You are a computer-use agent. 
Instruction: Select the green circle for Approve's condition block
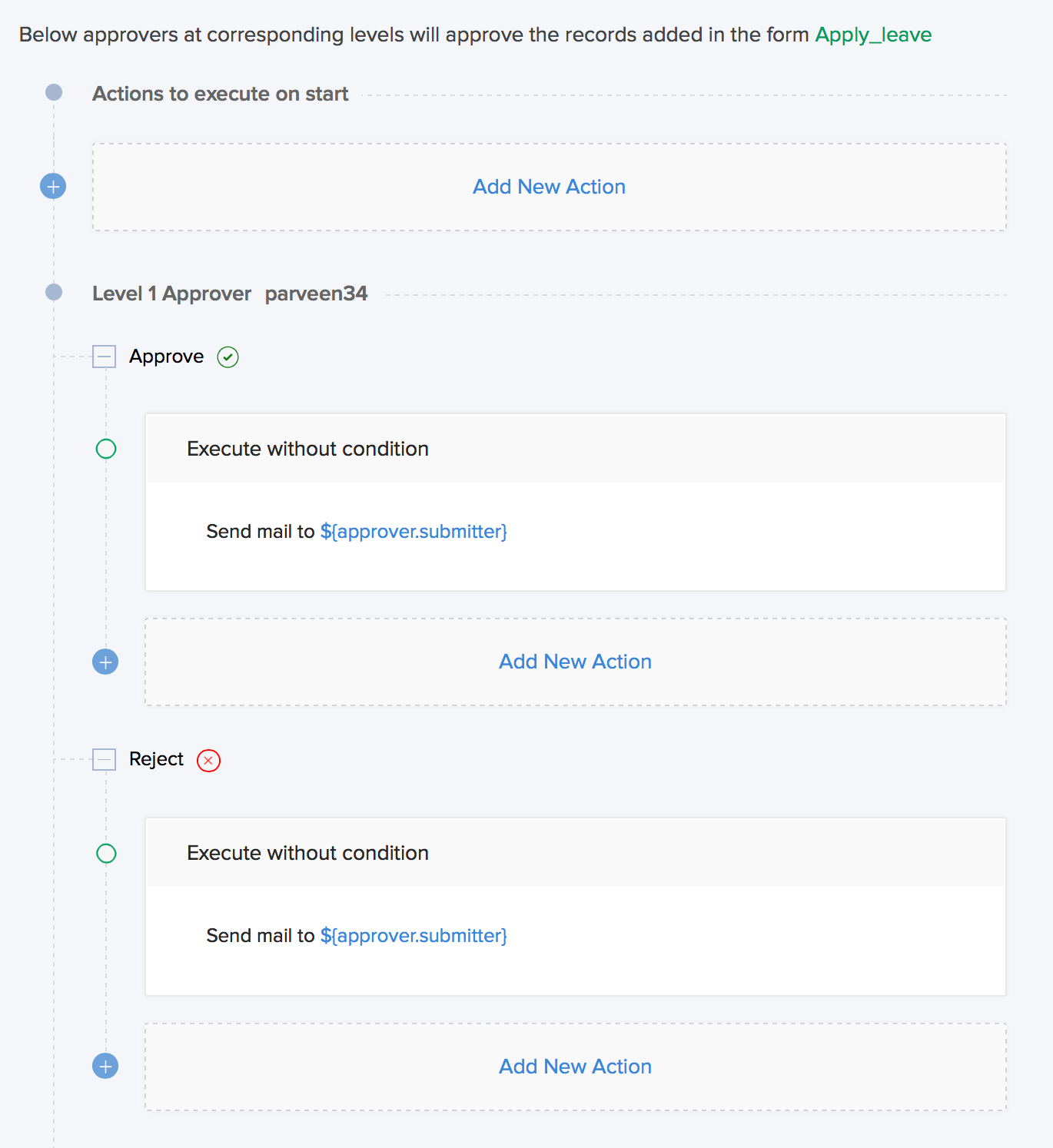pos(106,449)
